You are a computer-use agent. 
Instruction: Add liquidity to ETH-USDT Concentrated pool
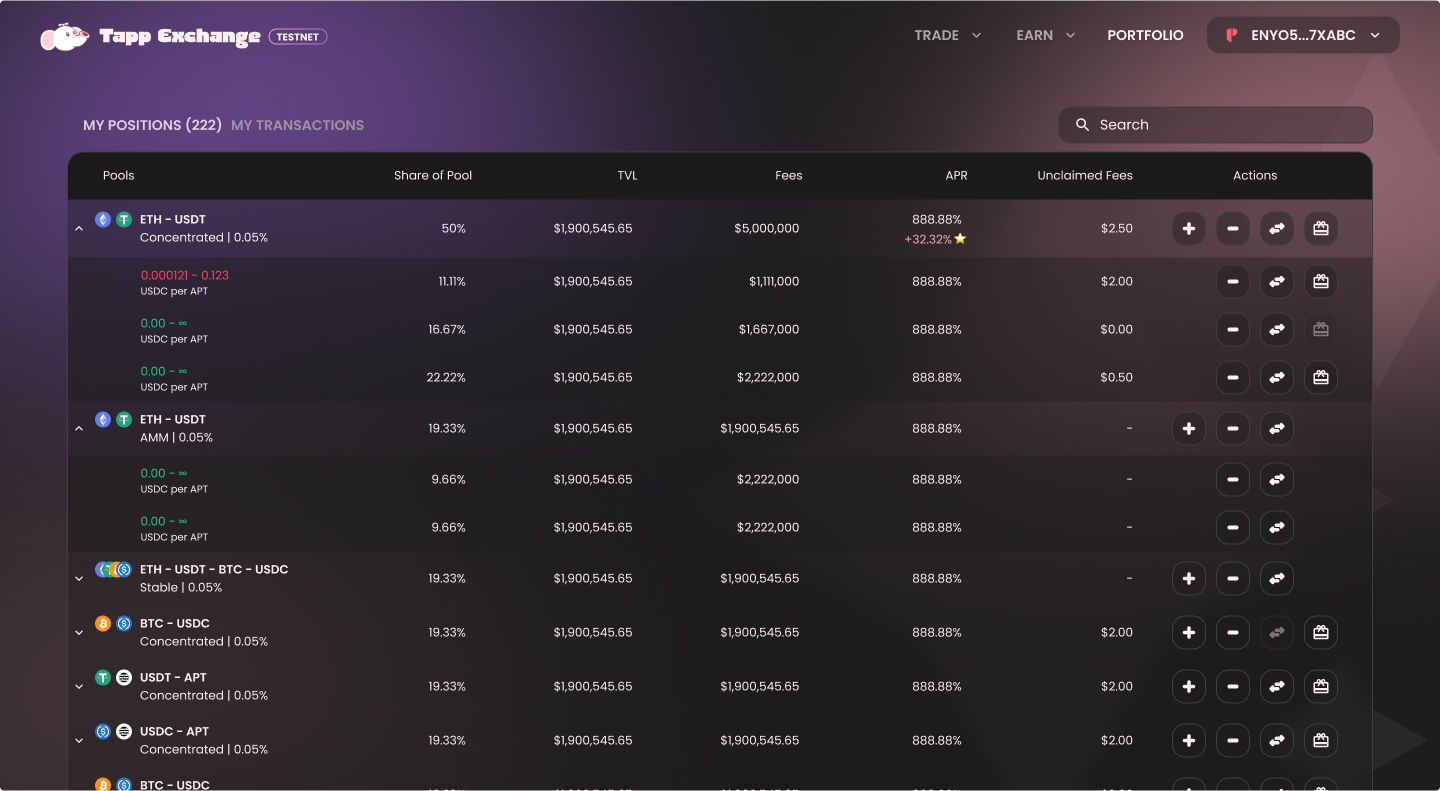coord(1188,229)
